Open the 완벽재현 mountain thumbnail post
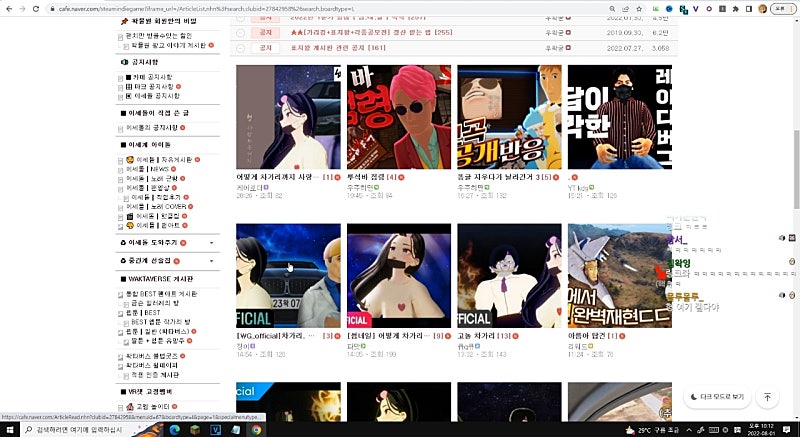800x437 pixels. click(x=620, y=275)
